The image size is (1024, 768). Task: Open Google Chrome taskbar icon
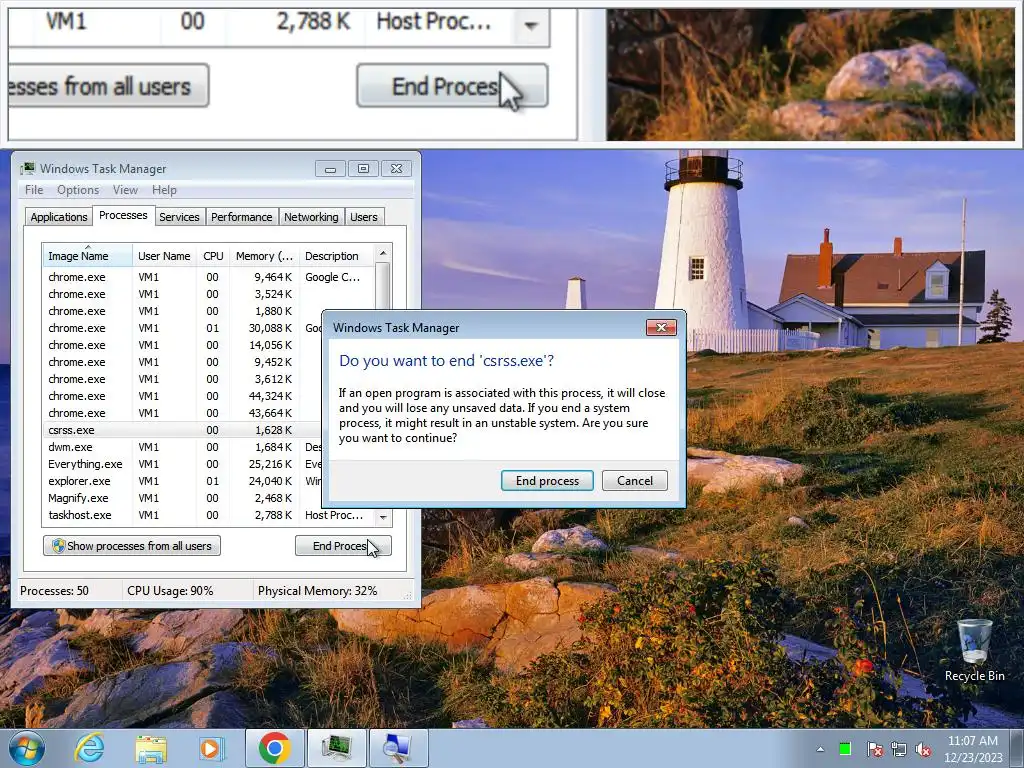tap(274, 748)
